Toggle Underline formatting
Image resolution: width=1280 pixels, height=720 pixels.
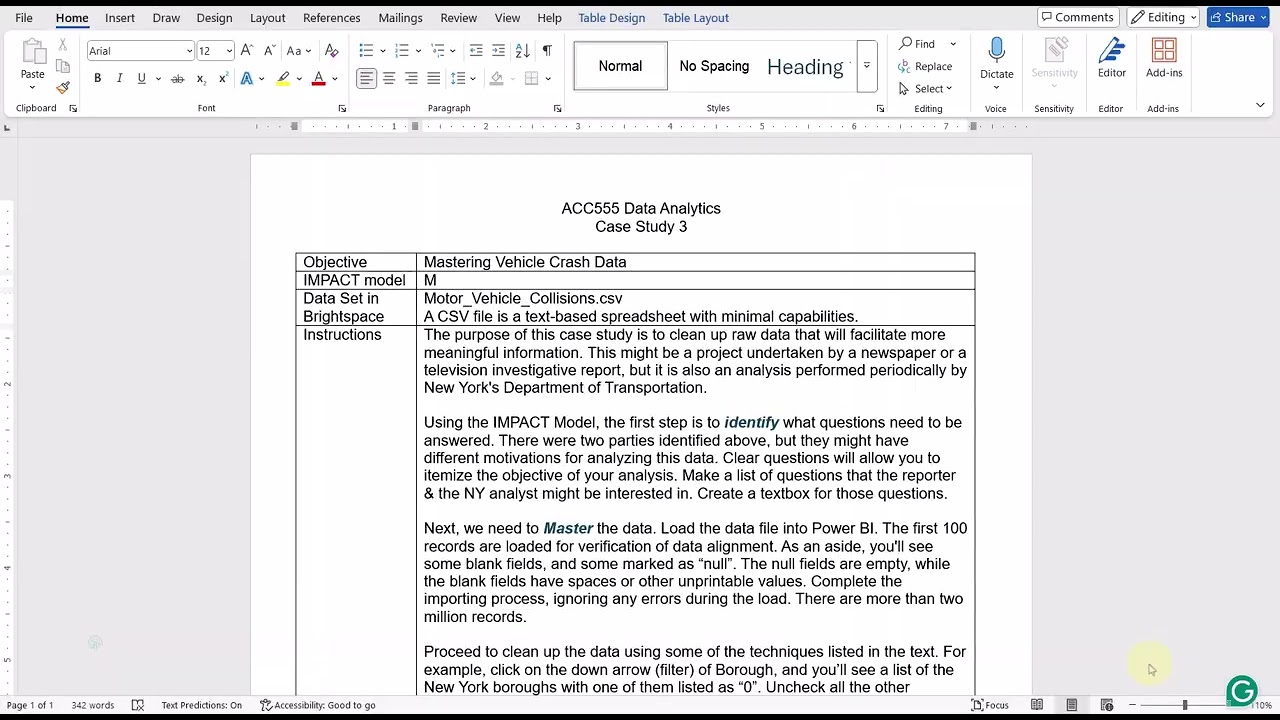(141, 78)
